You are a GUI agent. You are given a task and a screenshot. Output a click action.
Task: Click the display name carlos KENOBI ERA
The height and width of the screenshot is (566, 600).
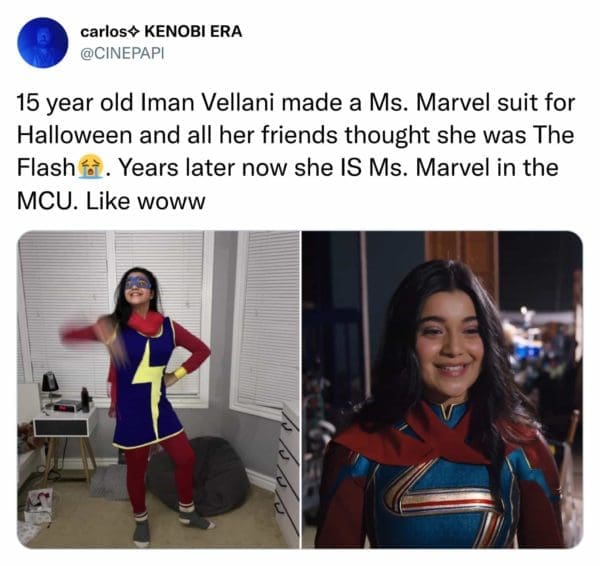pos(161,31)
